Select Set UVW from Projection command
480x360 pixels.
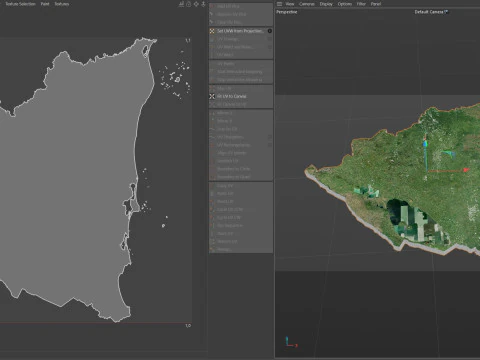click(241, 31)
